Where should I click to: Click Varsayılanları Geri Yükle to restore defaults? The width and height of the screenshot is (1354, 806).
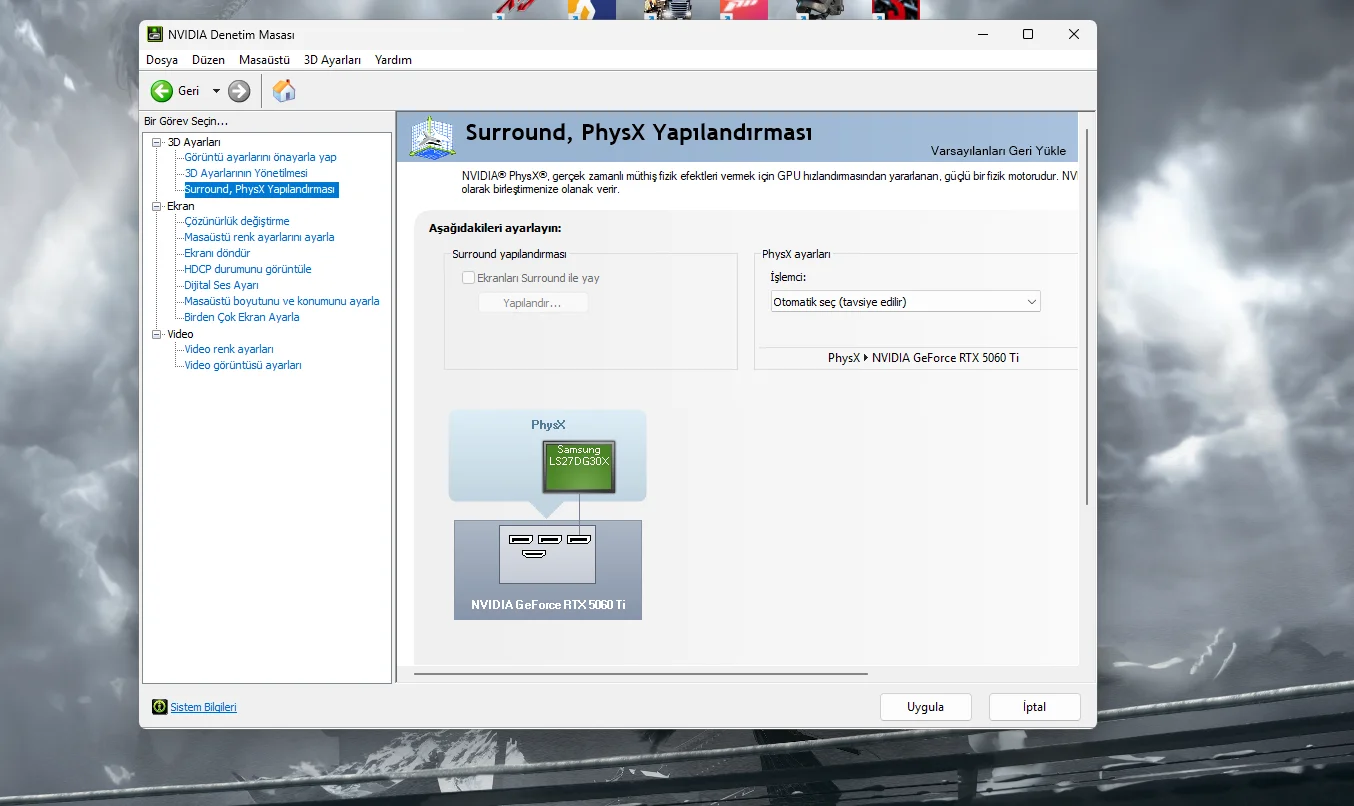pyautogui.click(x=998, y=151)
